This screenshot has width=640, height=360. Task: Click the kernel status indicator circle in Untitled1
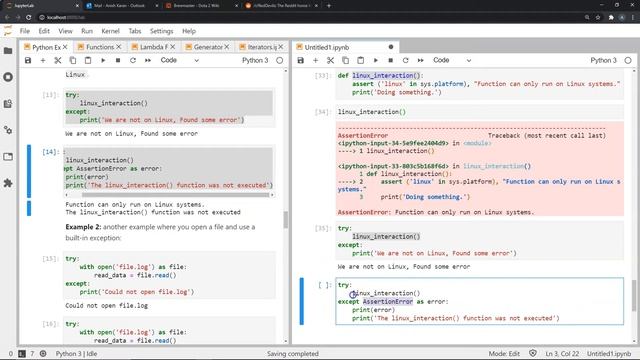tap(628, 60)
